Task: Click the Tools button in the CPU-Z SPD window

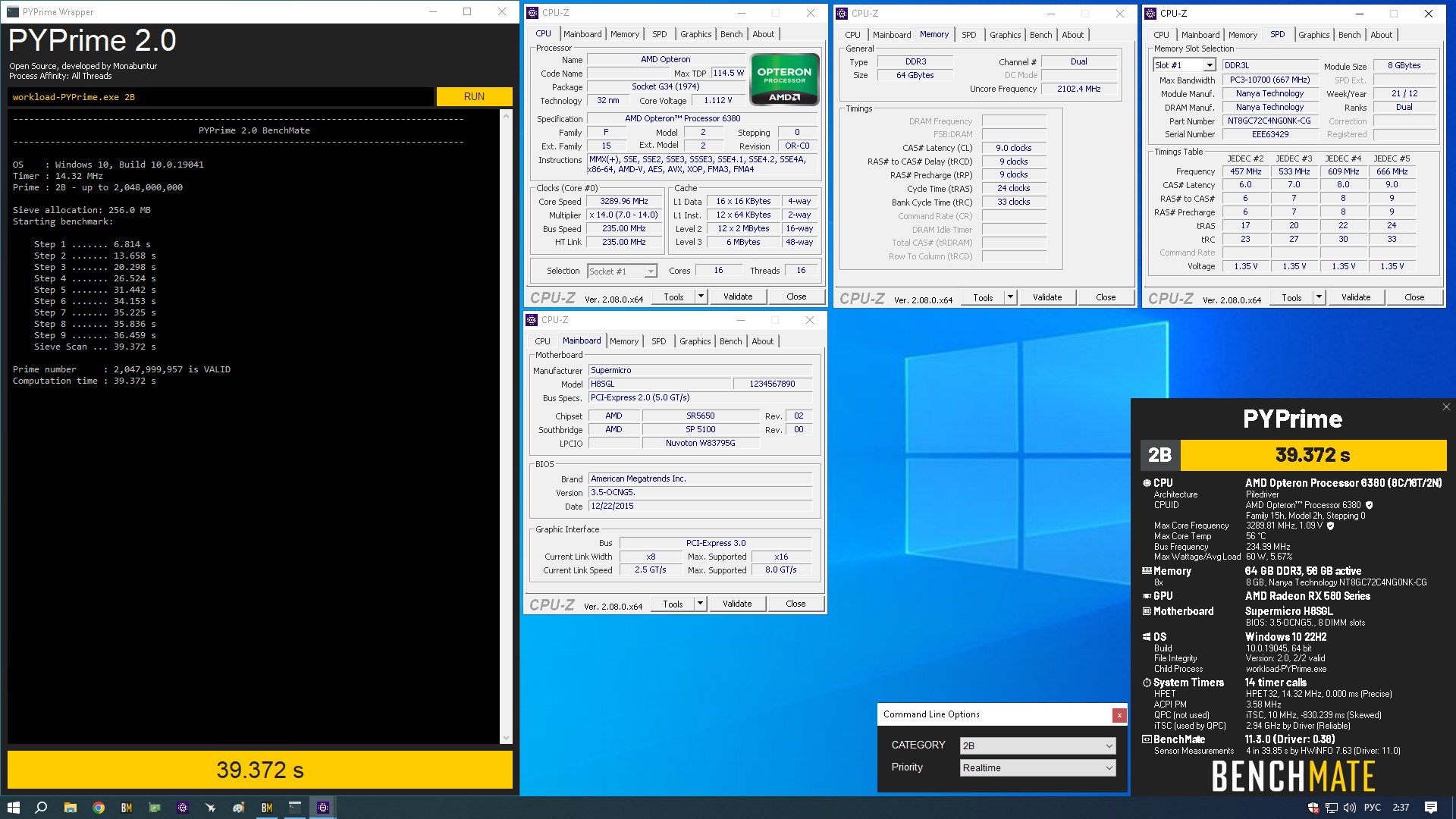Action: point(1291,297)
